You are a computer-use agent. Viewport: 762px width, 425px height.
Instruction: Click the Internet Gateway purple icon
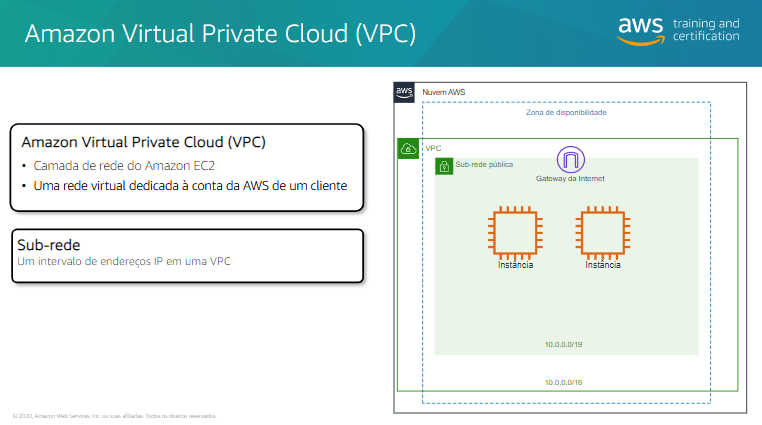click(x=571, y=159)
